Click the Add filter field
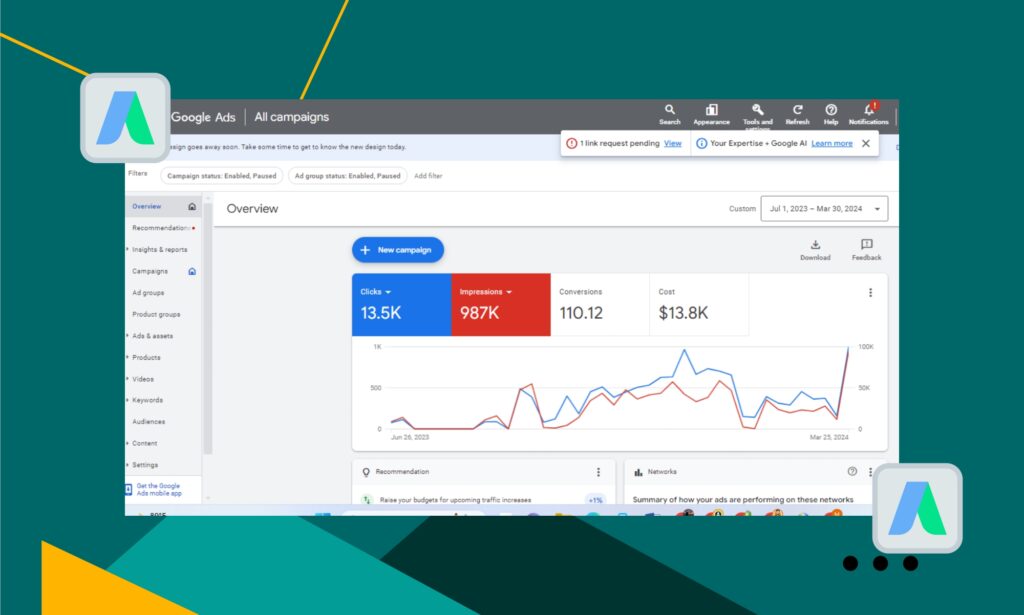This screenshot has height=615, width=1024. 428,176
